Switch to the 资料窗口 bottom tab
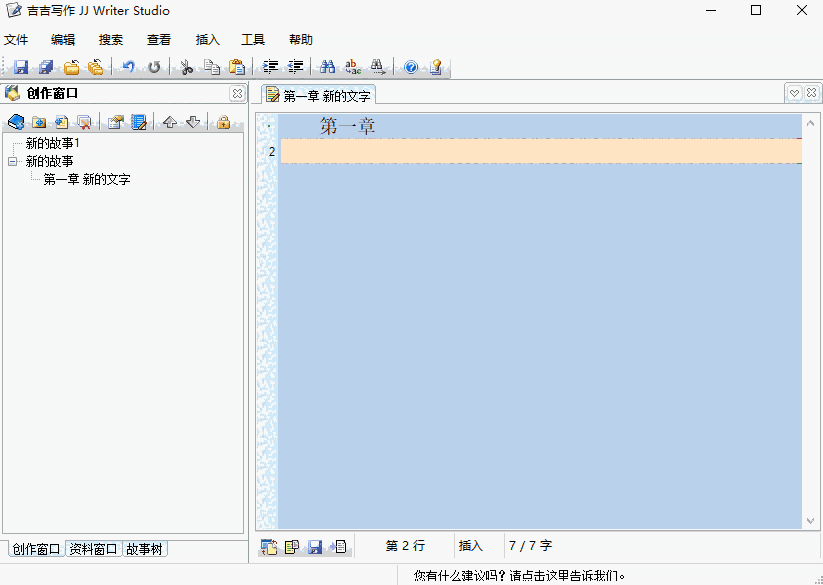 [93, 549]
